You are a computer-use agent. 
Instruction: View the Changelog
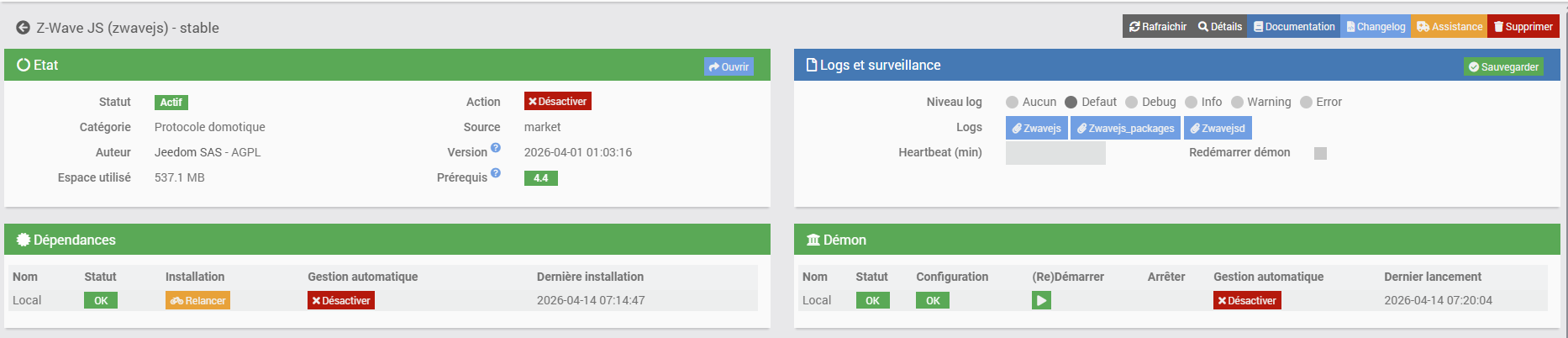pyautogui.click(x=1376, y=27)
